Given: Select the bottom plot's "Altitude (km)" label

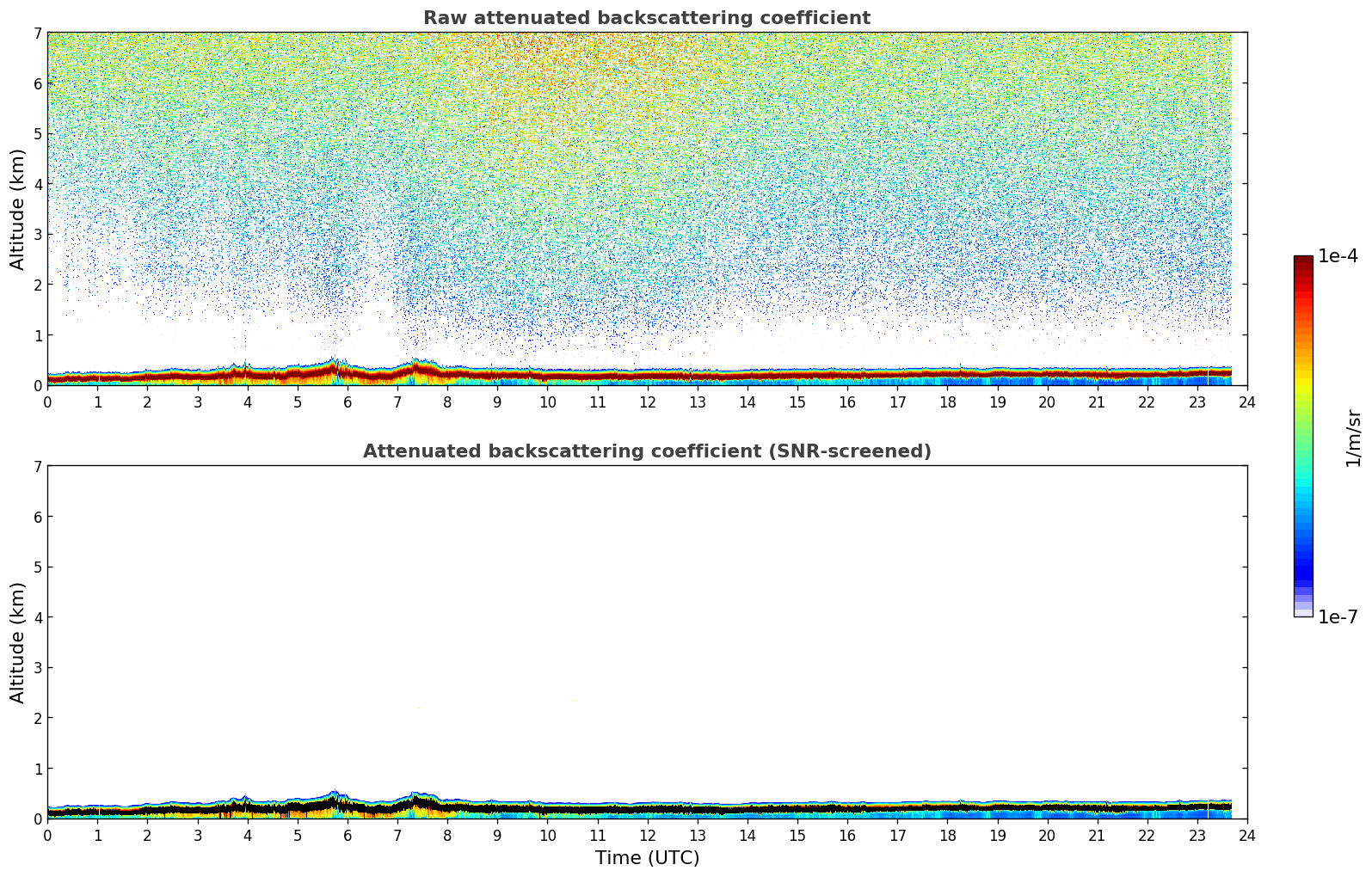Looking at the screenshot, I should point(18,642).
